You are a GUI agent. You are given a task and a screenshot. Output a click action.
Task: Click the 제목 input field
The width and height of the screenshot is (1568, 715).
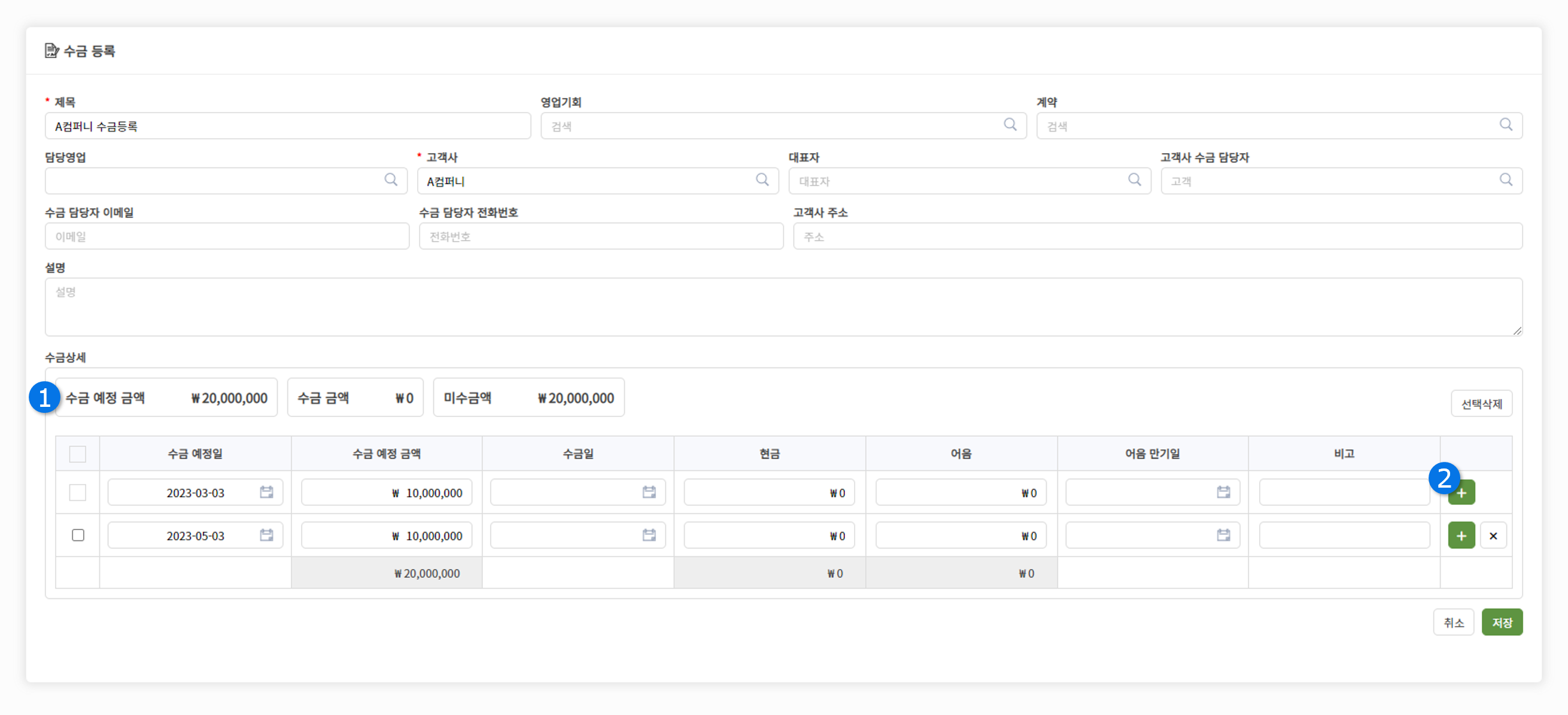pos(288,126)
